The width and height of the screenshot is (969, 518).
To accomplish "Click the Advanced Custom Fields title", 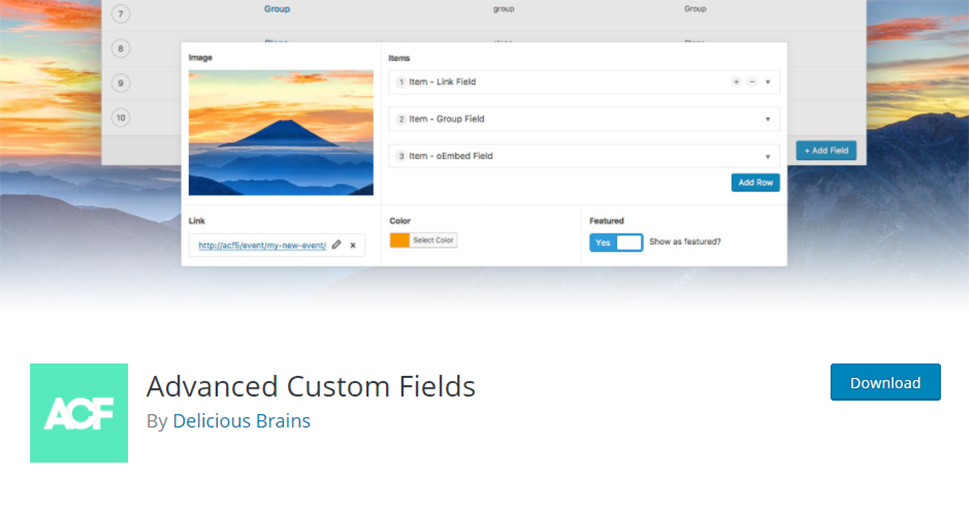I will [x=311, y=386].
